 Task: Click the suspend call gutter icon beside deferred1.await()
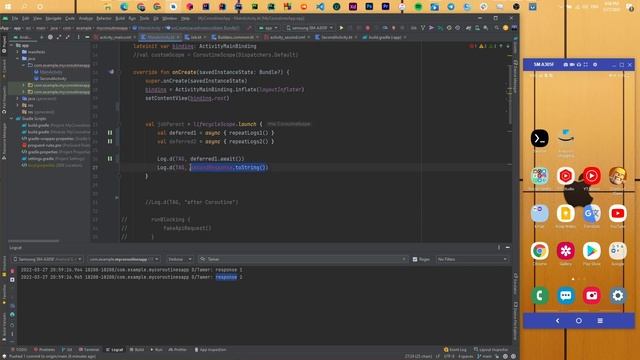[110, 158]
